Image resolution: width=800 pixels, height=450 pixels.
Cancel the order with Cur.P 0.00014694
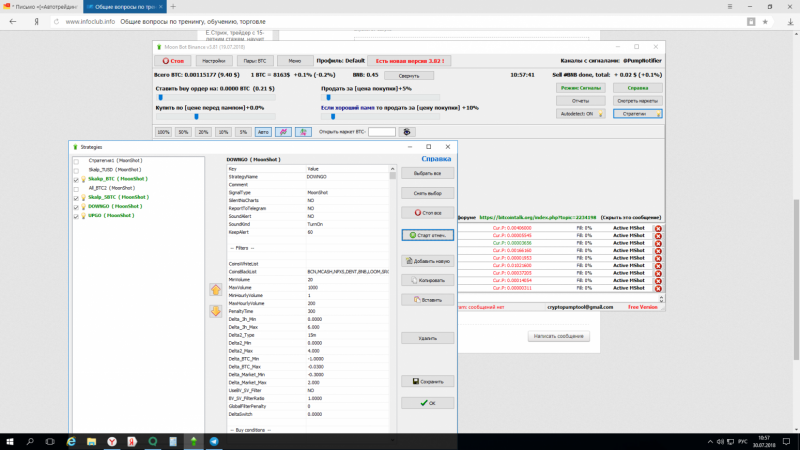[658, 281]
